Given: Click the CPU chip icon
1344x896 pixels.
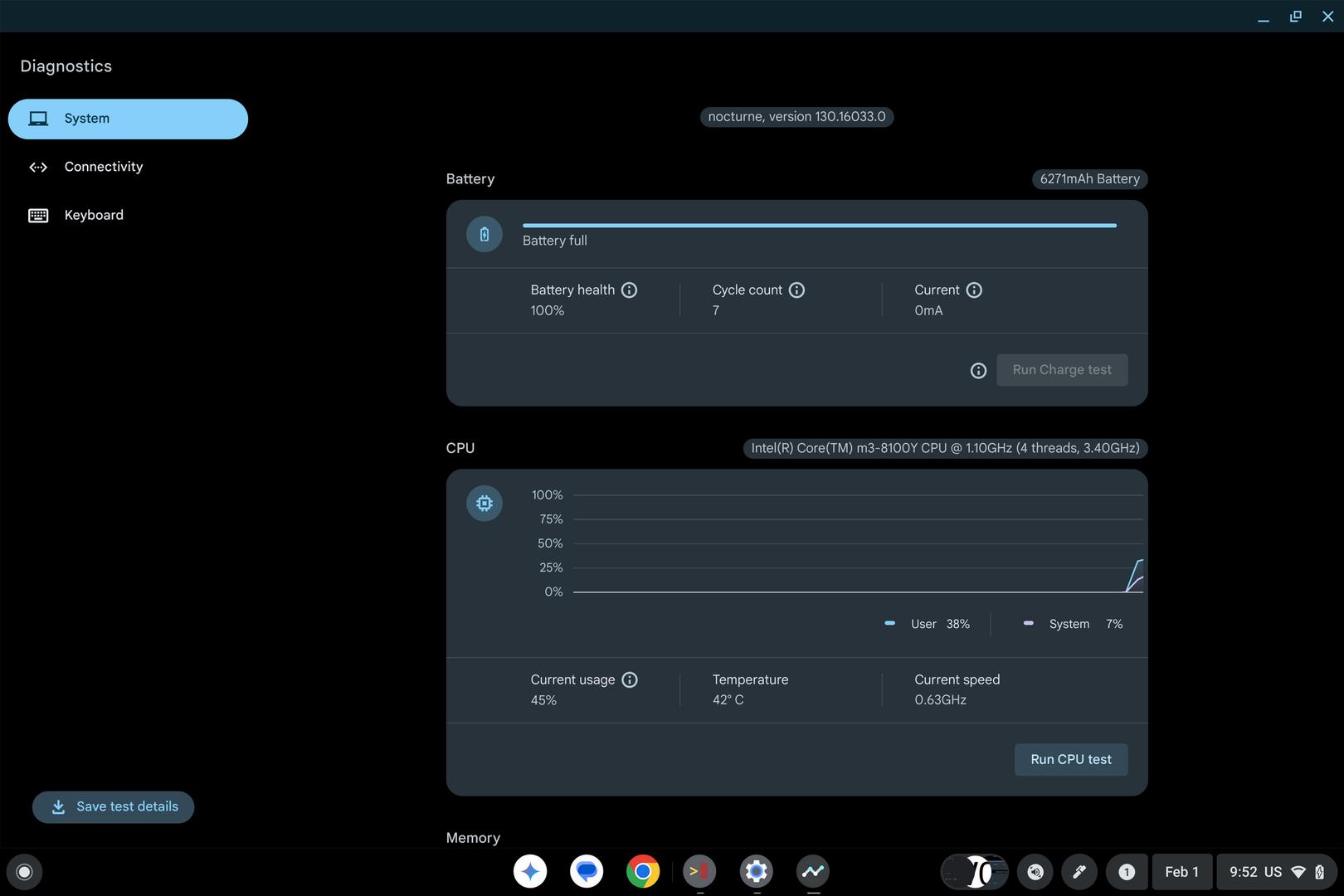Looking at the screenshot, I should coord(485,504).
